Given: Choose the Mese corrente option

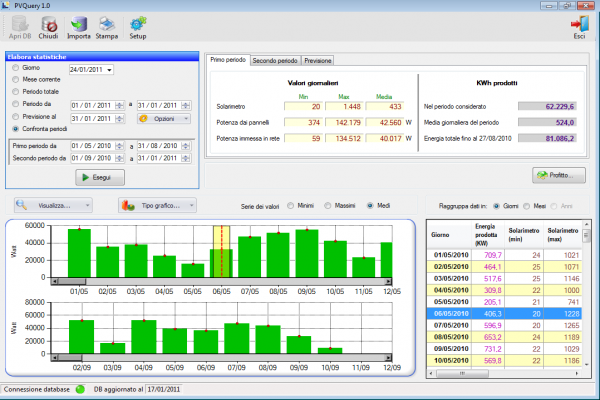Looking at the screenshot, I should [x=15, y=80].
